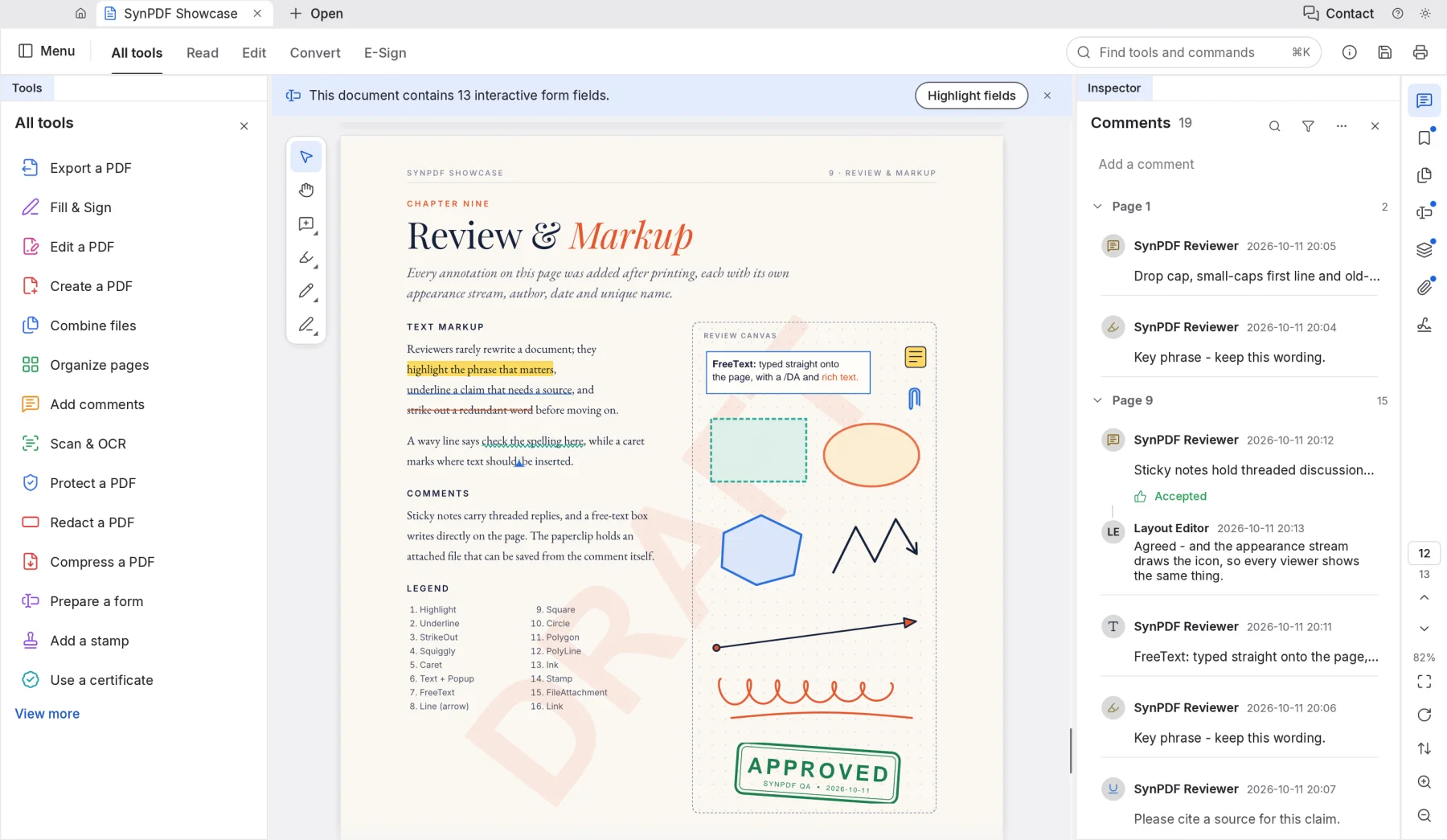
Task: Open the Bookmarks panel icon
Action: click(x=1424, y=137)
